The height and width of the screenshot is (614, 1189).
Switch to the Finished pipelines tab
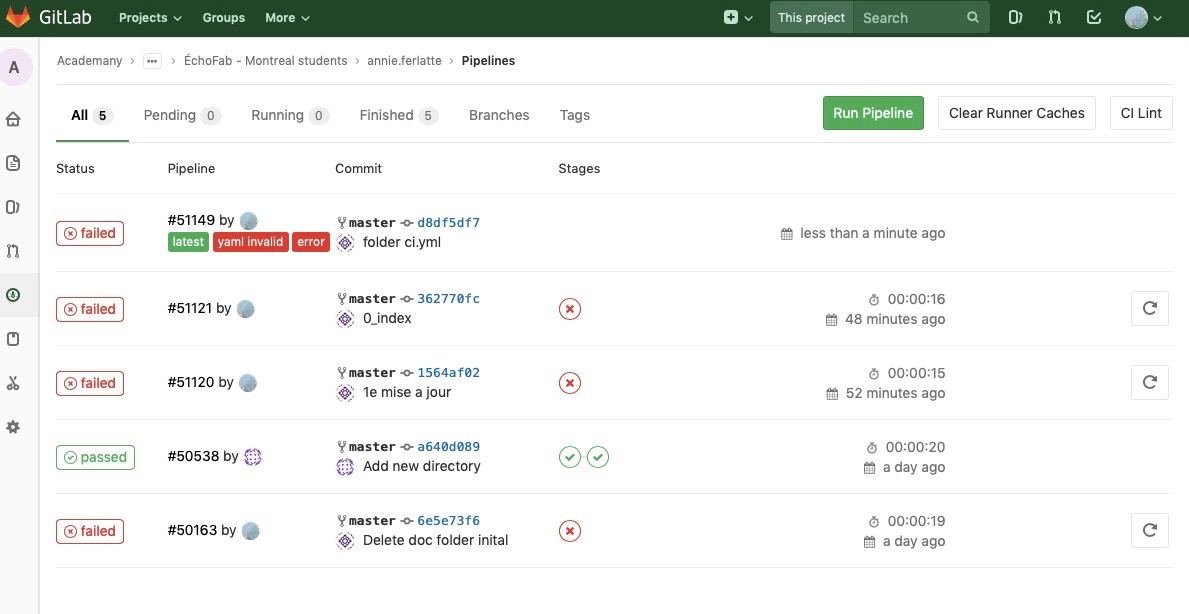pos(398,115)
